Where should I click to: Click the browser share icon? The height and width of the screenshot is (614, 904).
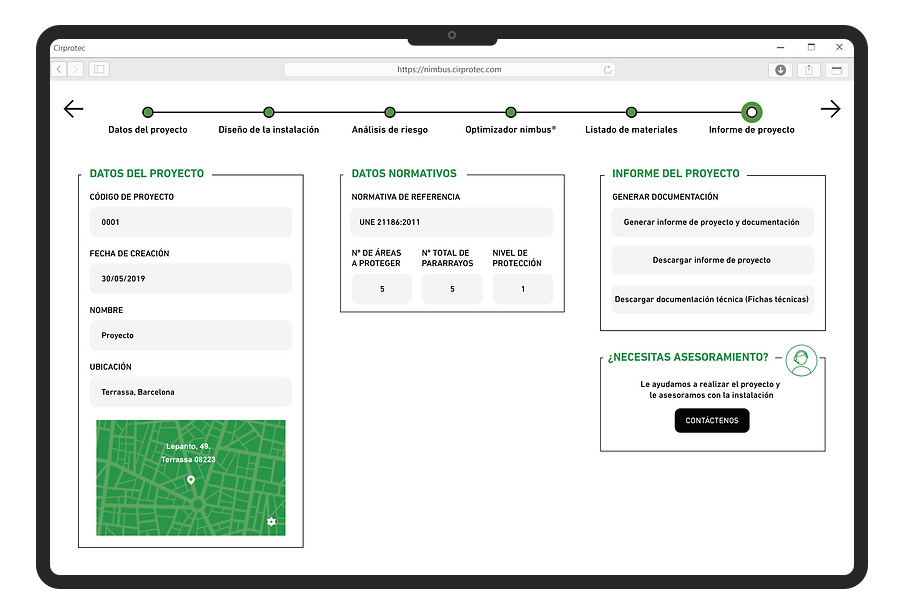(x=810, y=70)
